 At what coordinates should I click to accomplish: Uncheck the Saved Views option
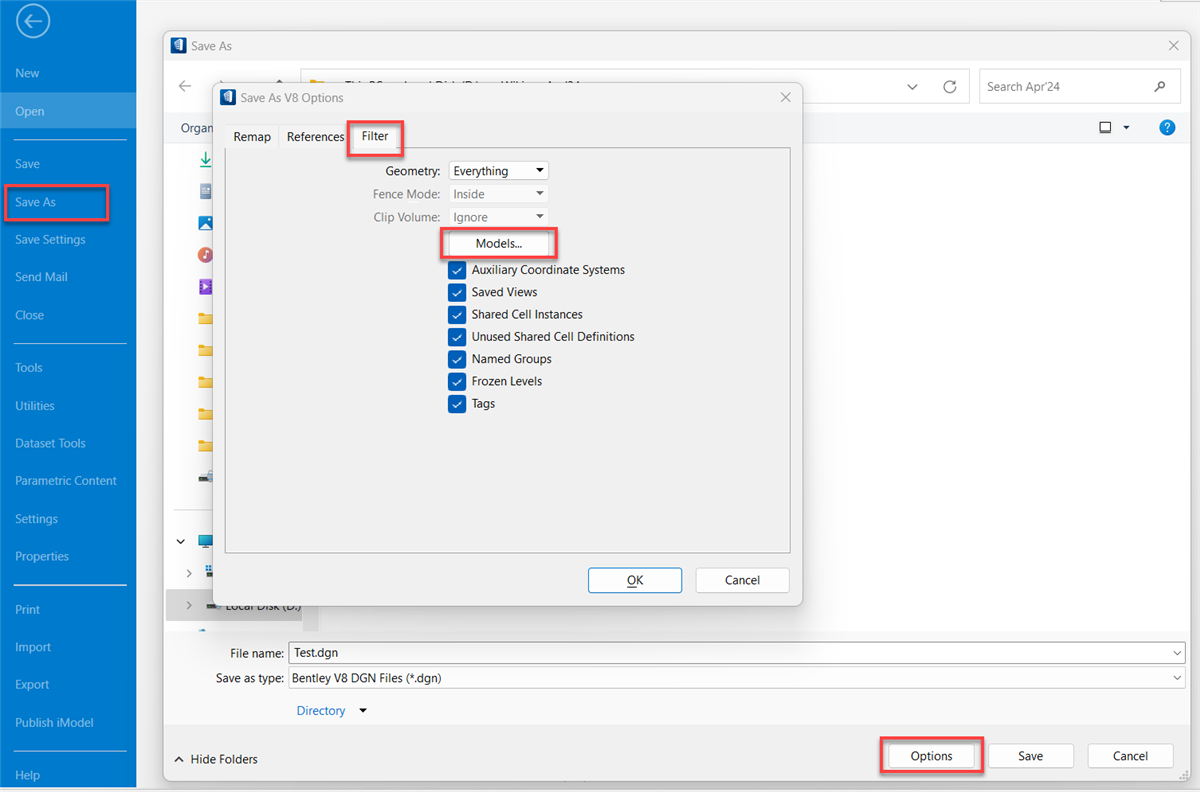click(x=457, y=292)
